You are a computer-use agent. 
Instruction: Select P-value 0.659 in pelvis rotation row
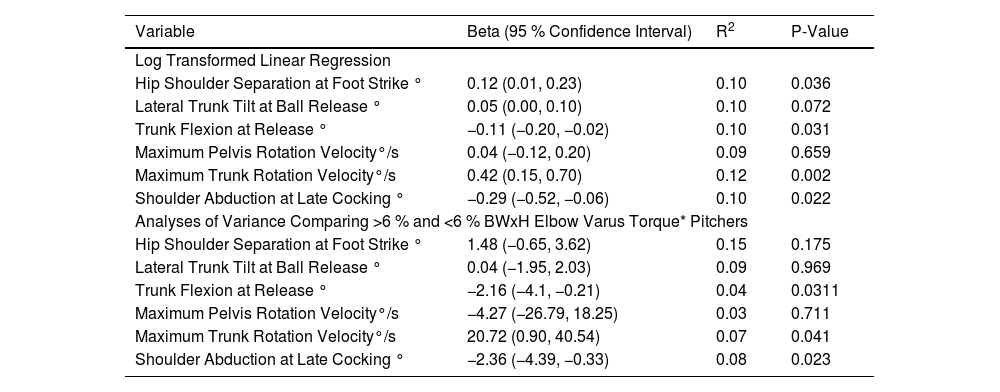coord(811,152)
